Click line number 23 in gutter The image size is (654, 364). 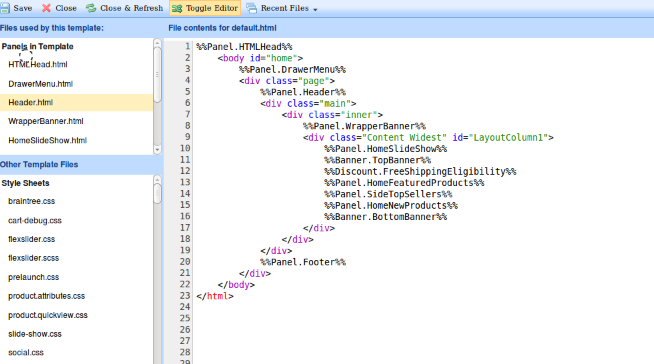pos(185,296)
